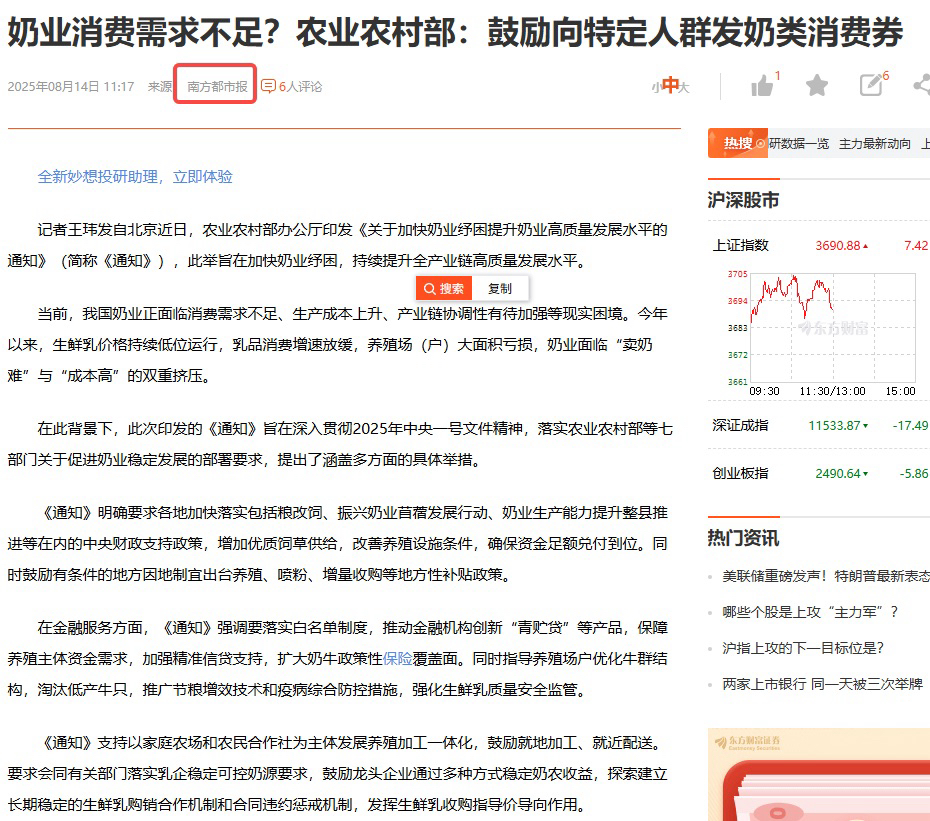930x821 pixels.
Task: Click the 7.42 change value for 上证指数
Action: click(916, 245)
